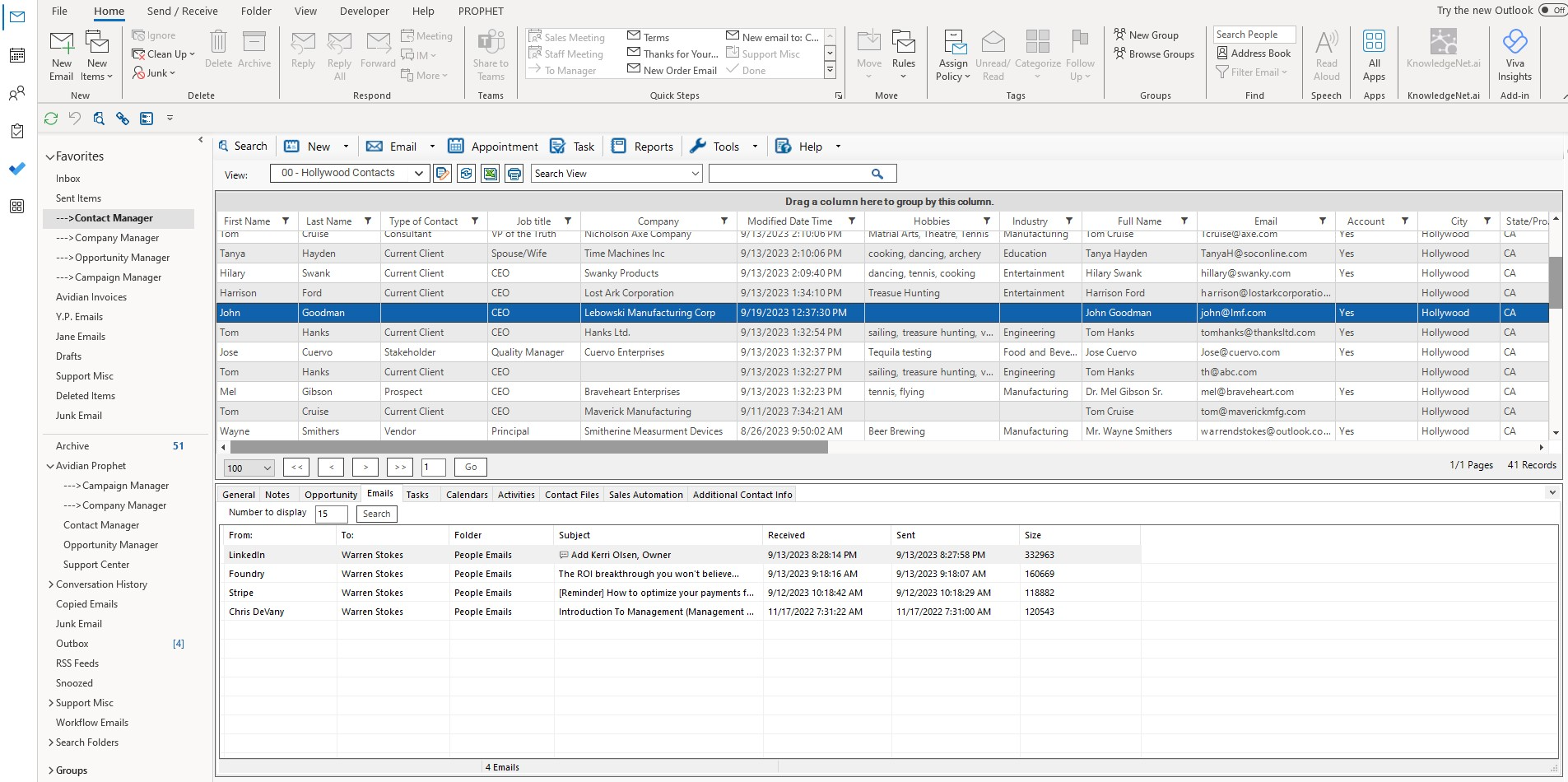Open Rules in the Move group
This screenshot has height=782, width=1568.
pyautogui.click(x=903, y=55)
